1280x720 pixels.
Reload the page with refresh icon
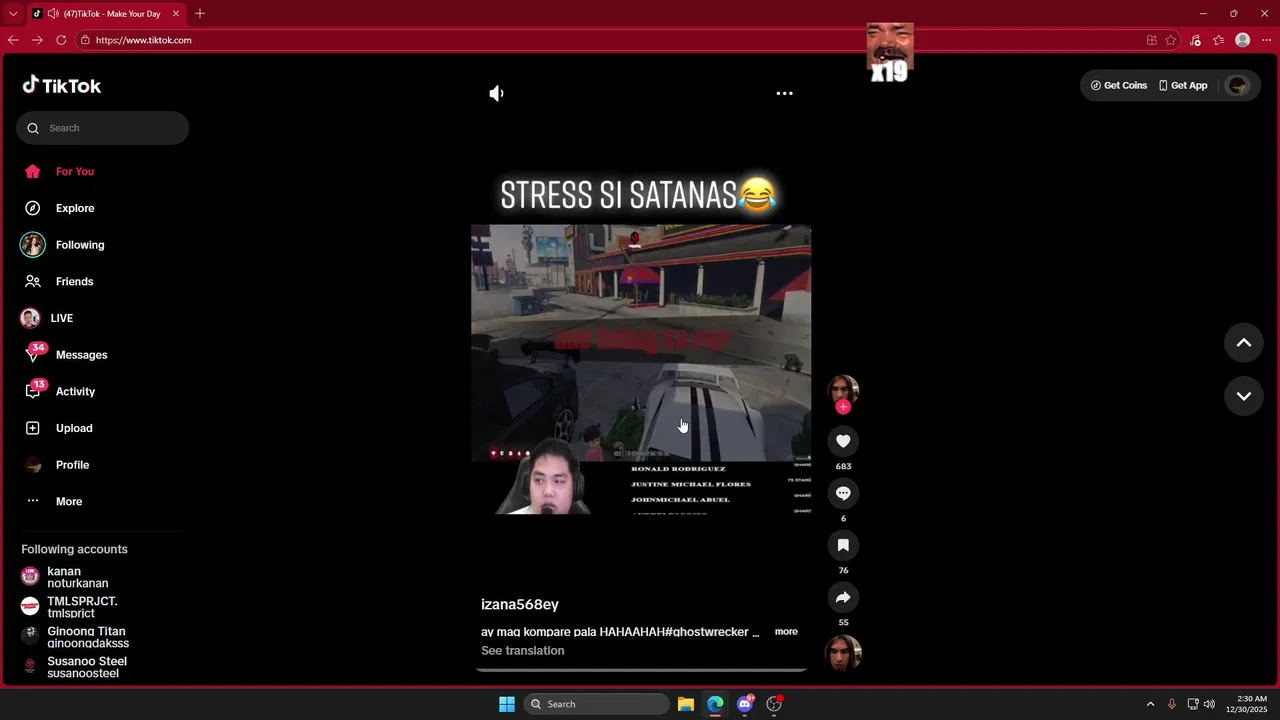coord(61,40)
